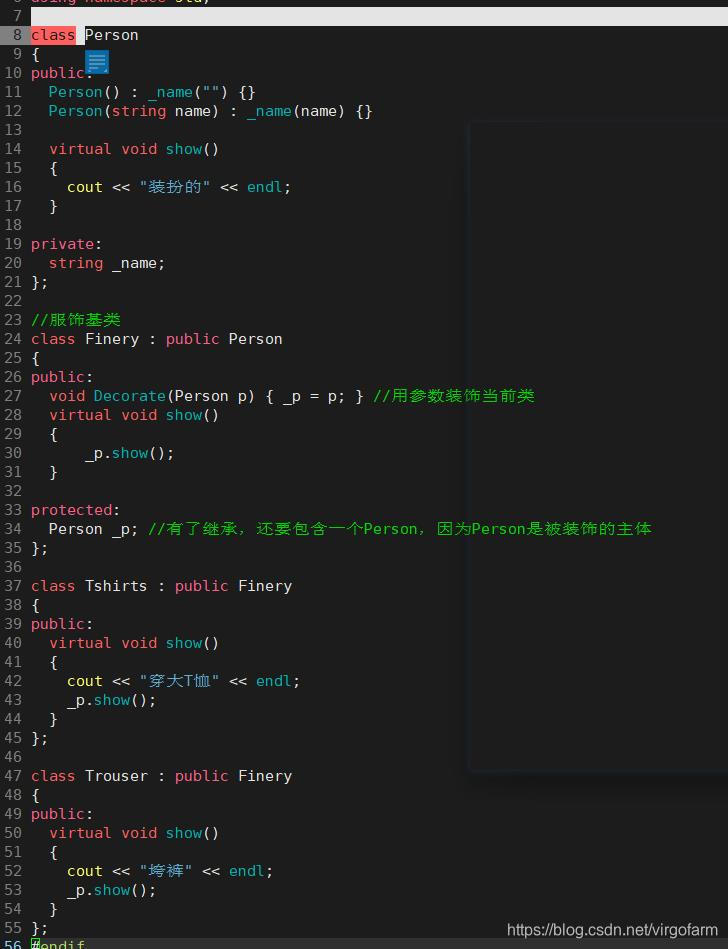The height and width of the screenshot is (949, 728).
Task: Click line number 8 in the gutter
Action: [x=17, y=35]
